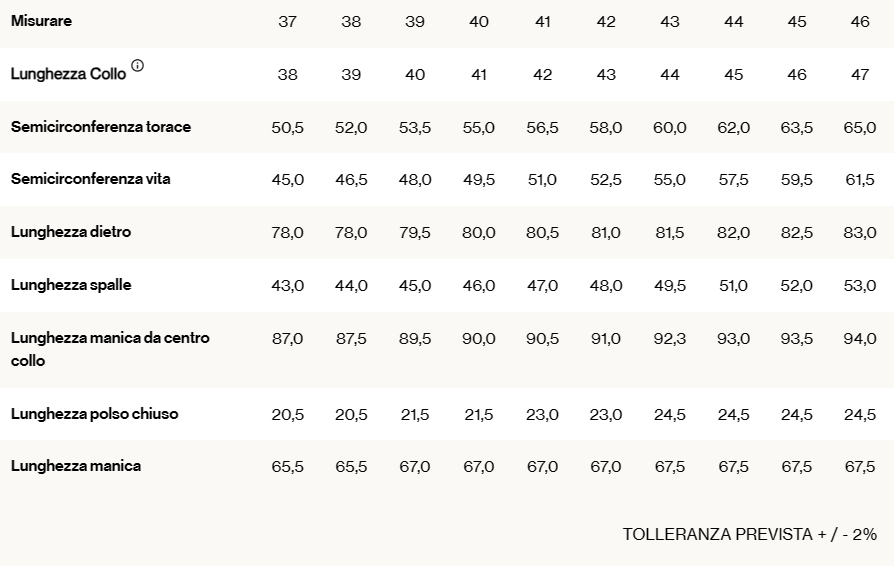Click the Semicirconferenza vita row label

coord(91,179)
